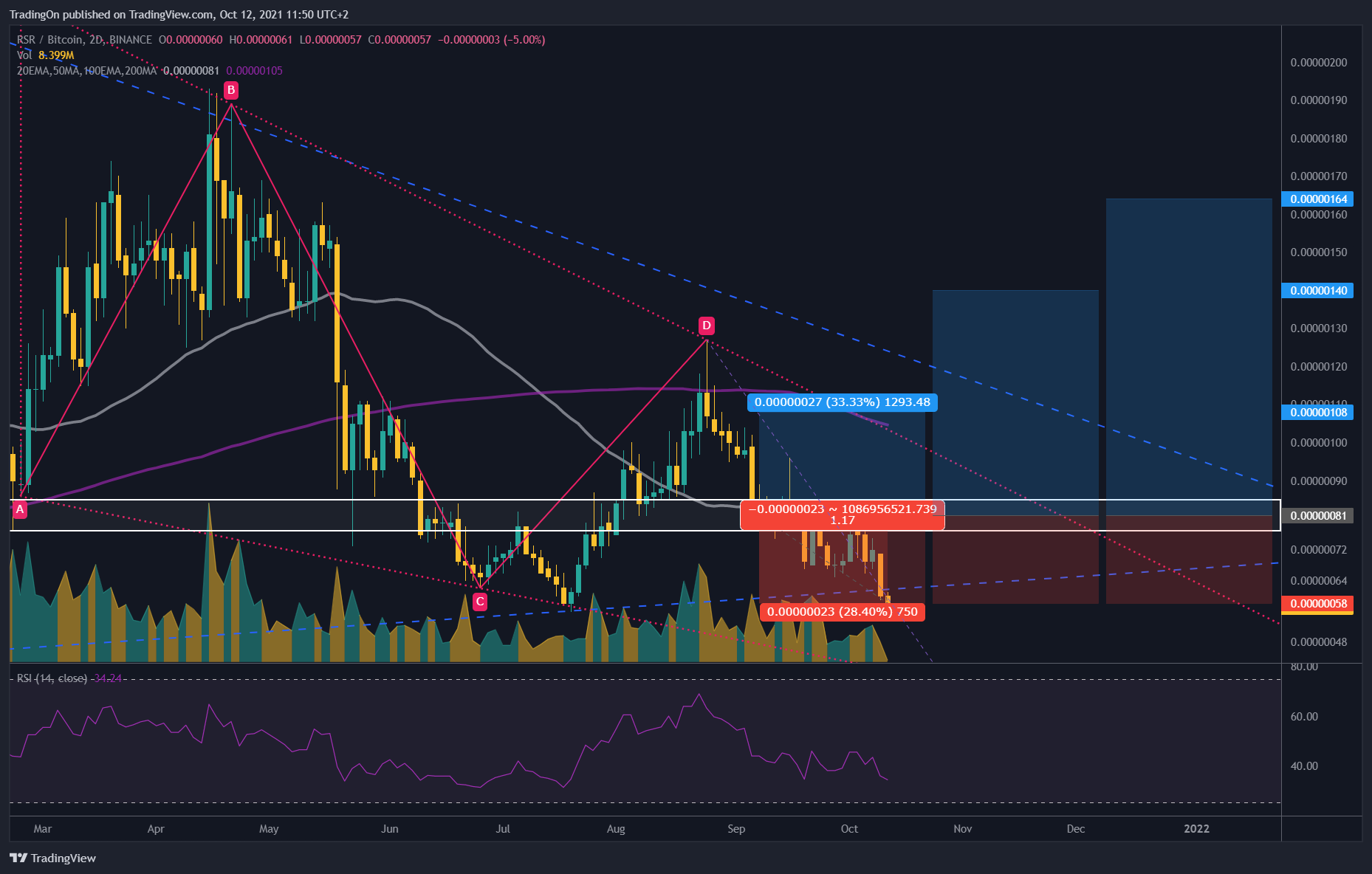The image size is (1372, 874).
Task: Click the 'Apr' label on time axis
Action: 156,828
